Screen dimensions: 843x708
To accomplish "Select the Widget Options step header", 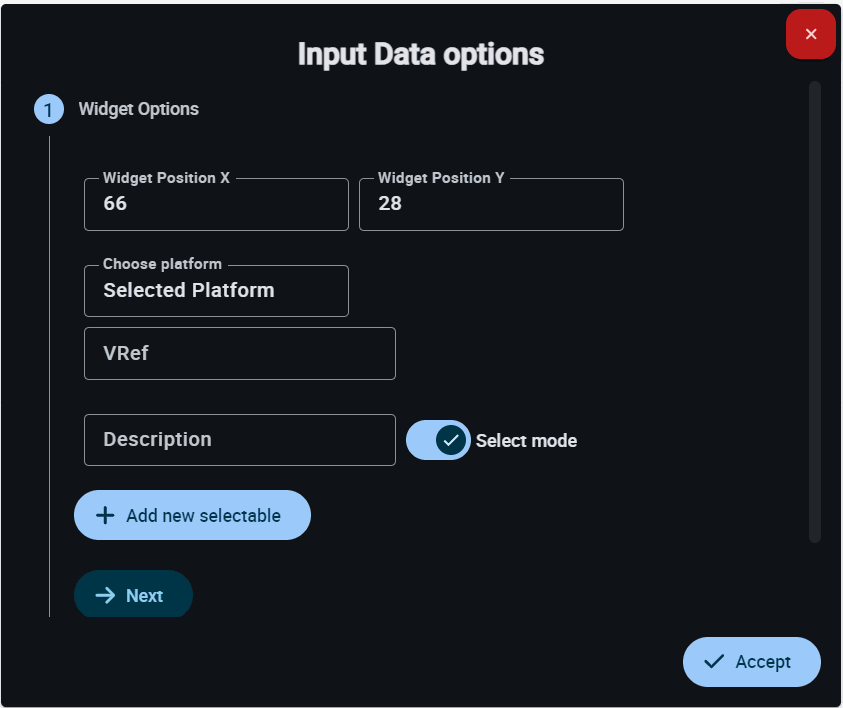I will (138, 109).
